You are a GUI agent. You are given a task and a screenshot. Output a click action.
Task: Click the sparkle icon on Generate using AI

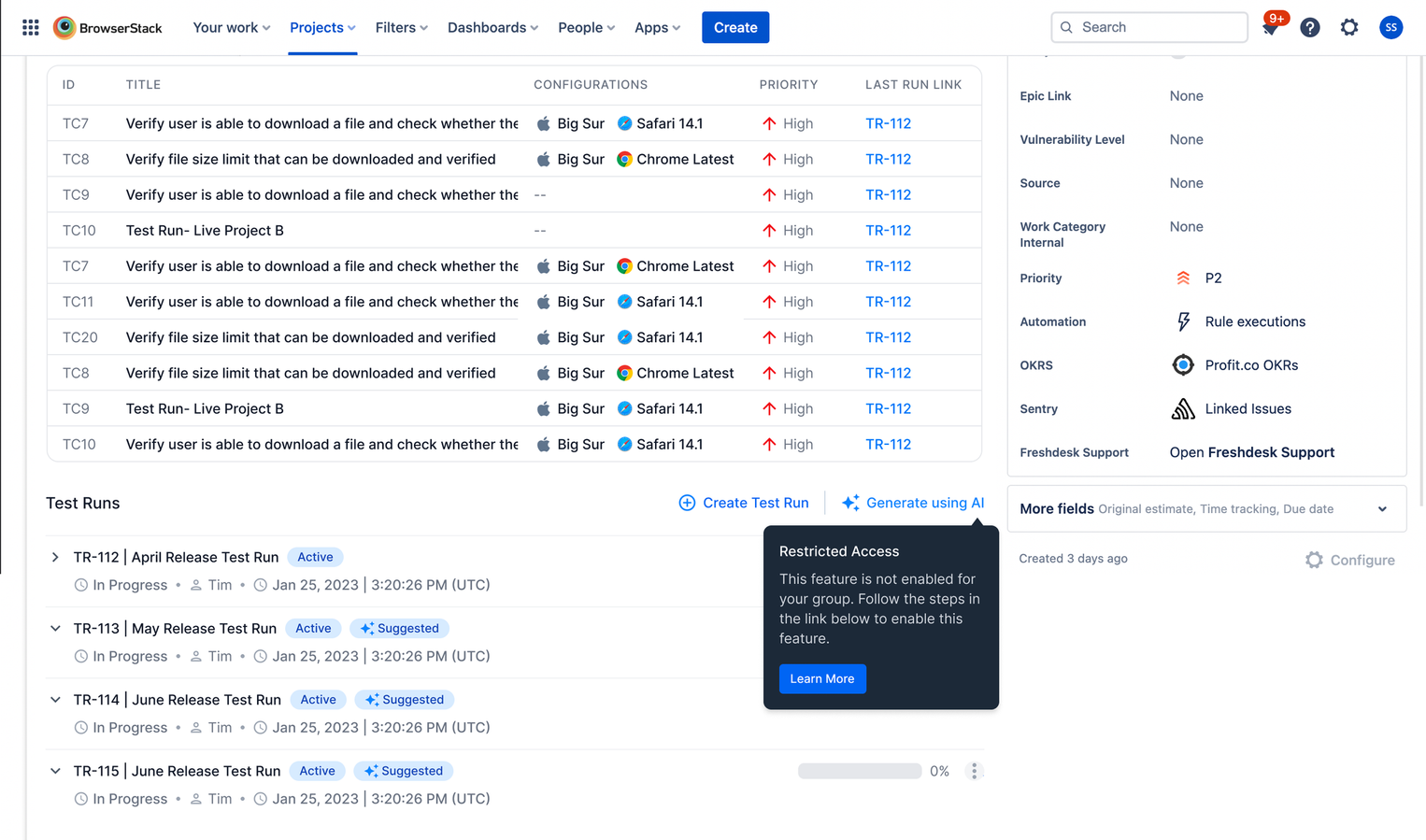pyautogui.click(x=850, y=503)
